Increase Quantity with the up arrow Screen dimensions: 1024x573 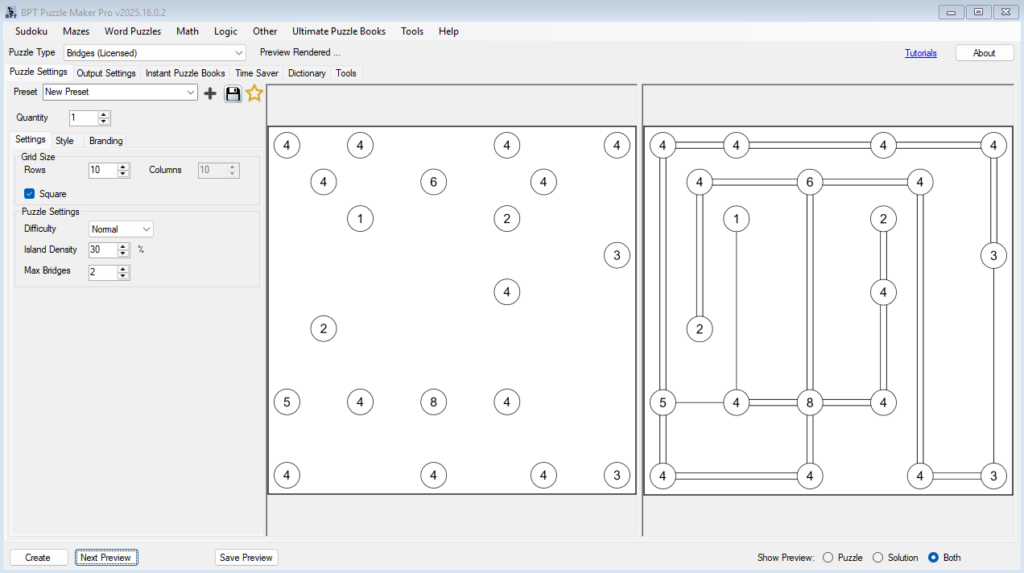(104, 114)
